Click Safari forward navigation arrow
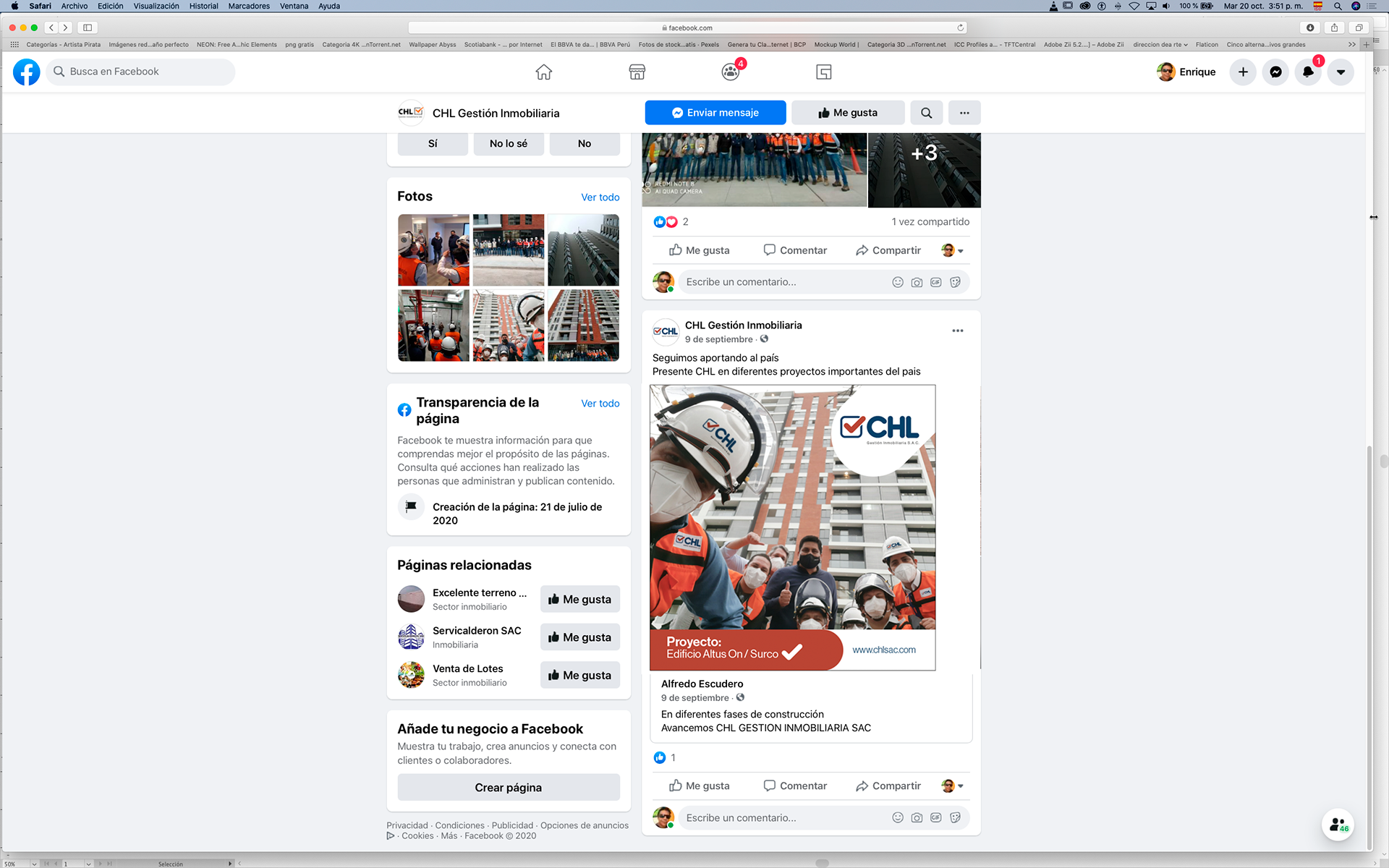Image resolution: width=1389 pixels, height=868 pixels. tap(65, 27)
